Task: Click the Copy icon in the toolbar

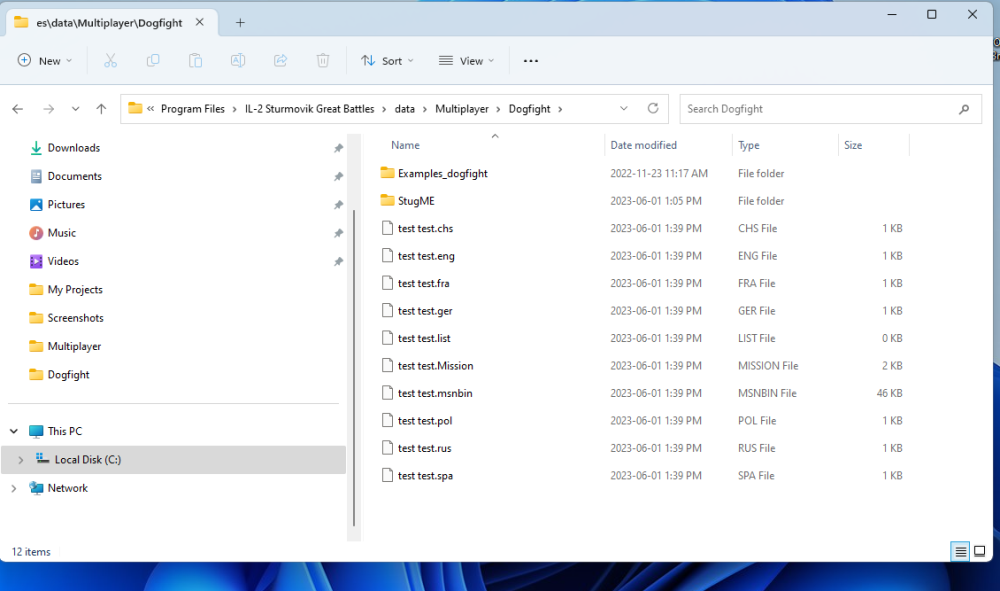Action: point(152,61)
